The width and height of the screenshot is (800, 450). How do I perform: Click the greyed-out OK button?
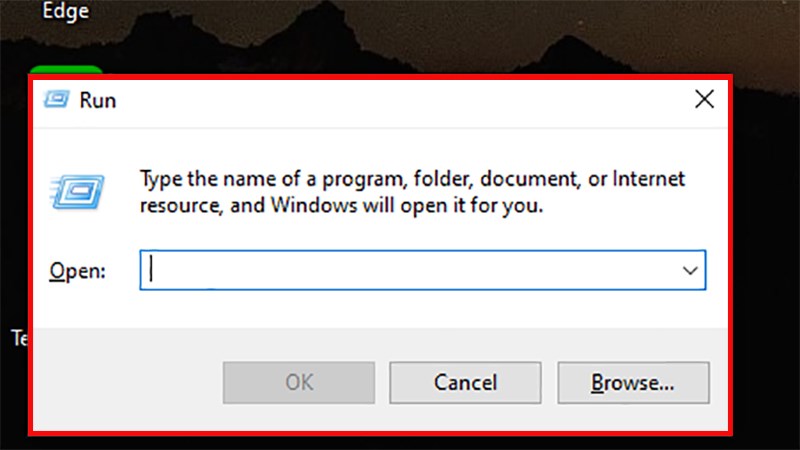299,383
